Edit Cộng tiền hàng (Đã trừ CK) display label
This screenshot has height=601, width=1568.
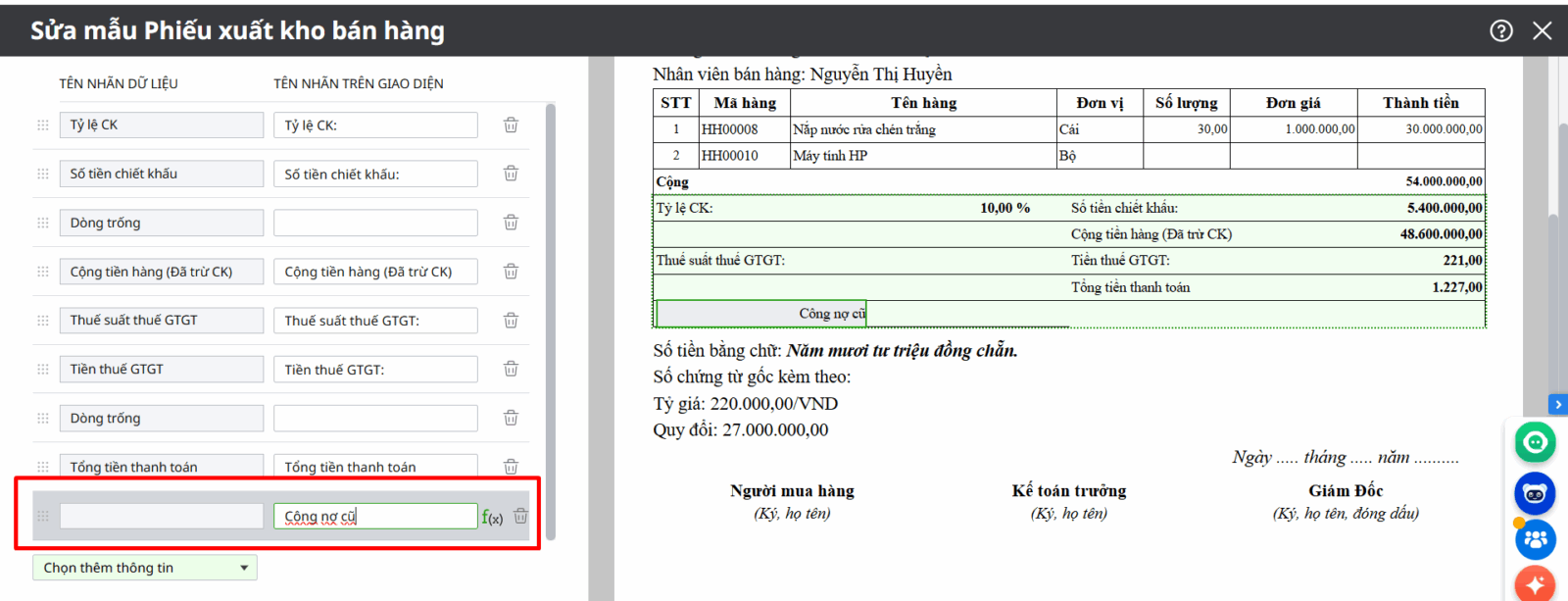tap(375, 272)
